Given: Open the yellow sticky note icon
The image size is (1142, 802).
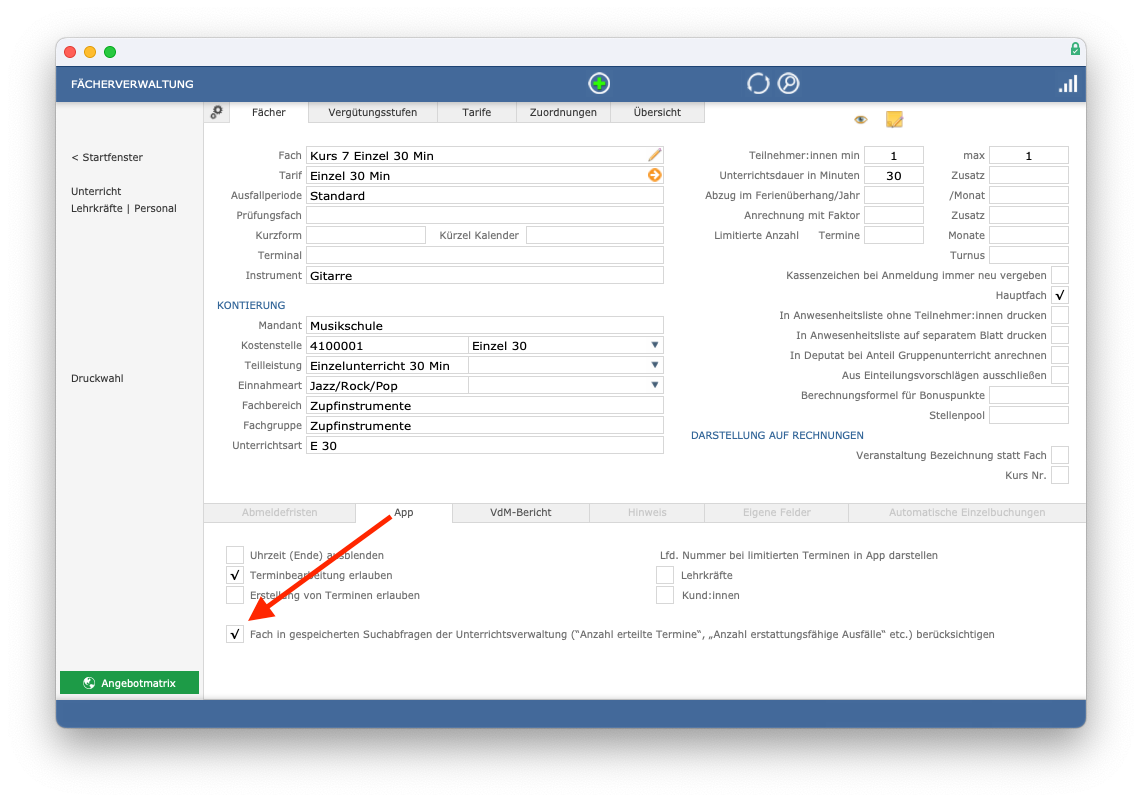Looking at the screenshot, I should click(894, 119).
